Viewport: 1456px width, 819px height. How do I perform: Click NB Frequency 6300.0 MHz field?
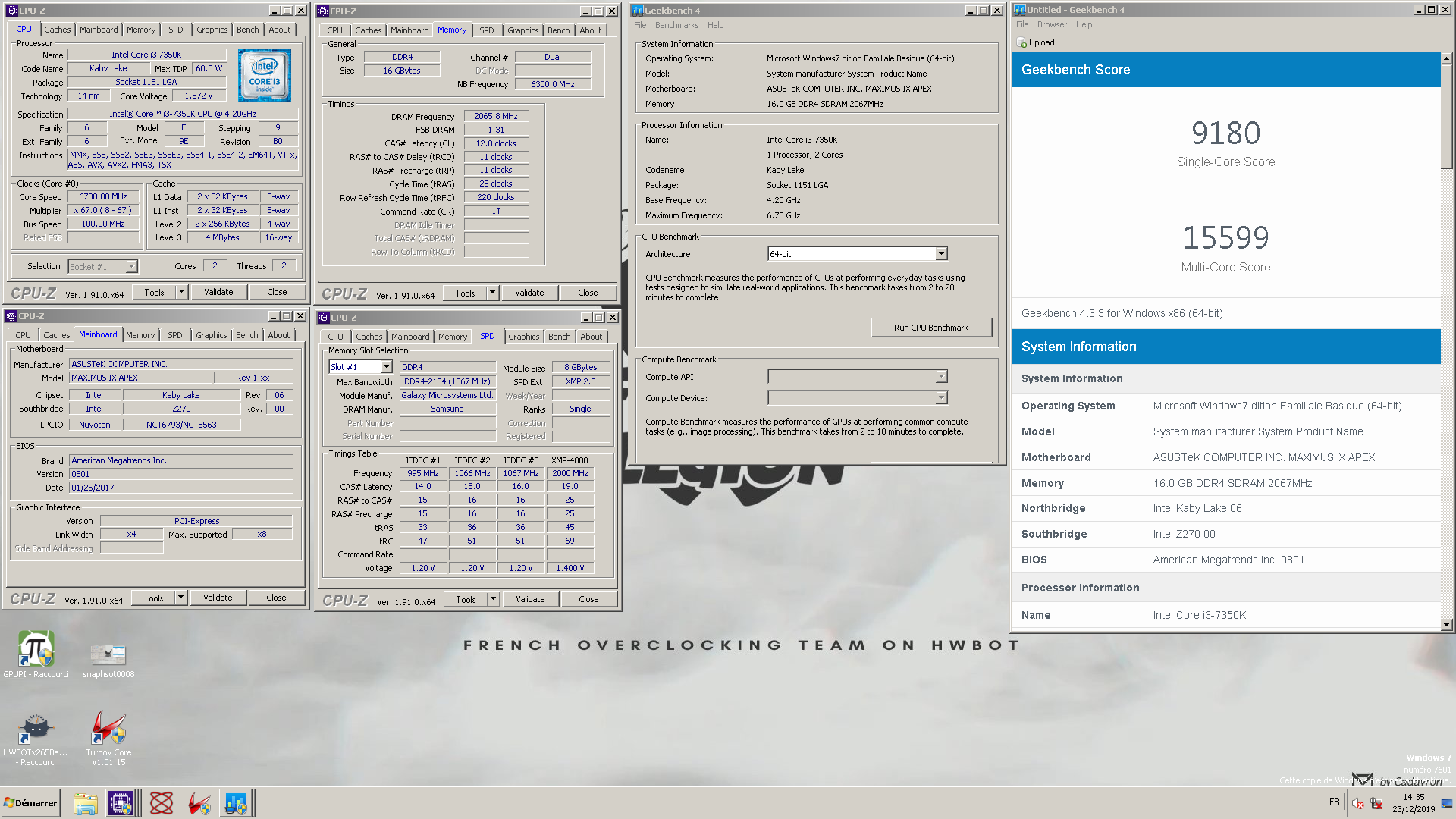(x=552, y=85)
